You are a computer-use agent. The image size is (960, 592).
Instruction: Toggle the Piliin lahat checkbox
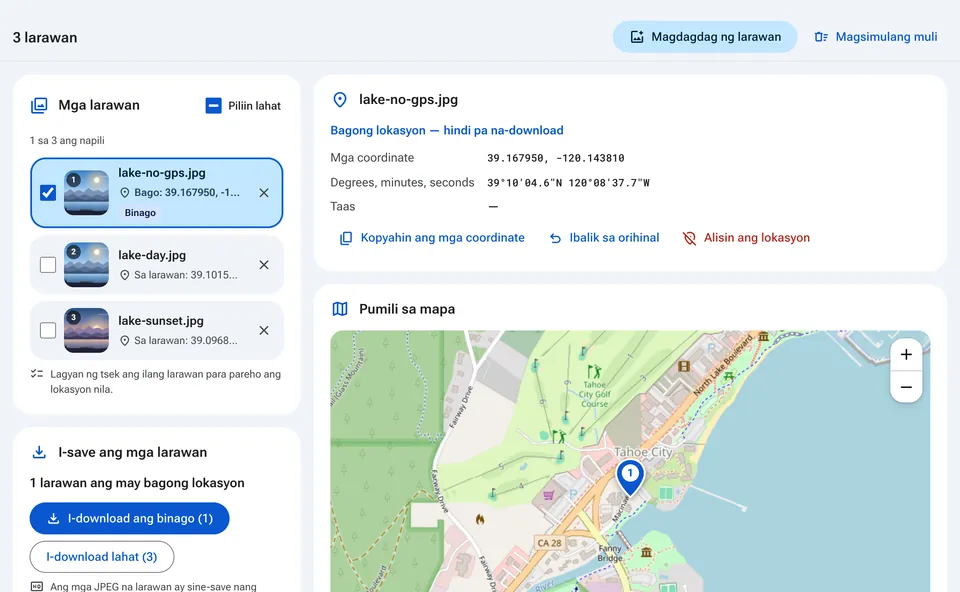[x=213, y=106]
